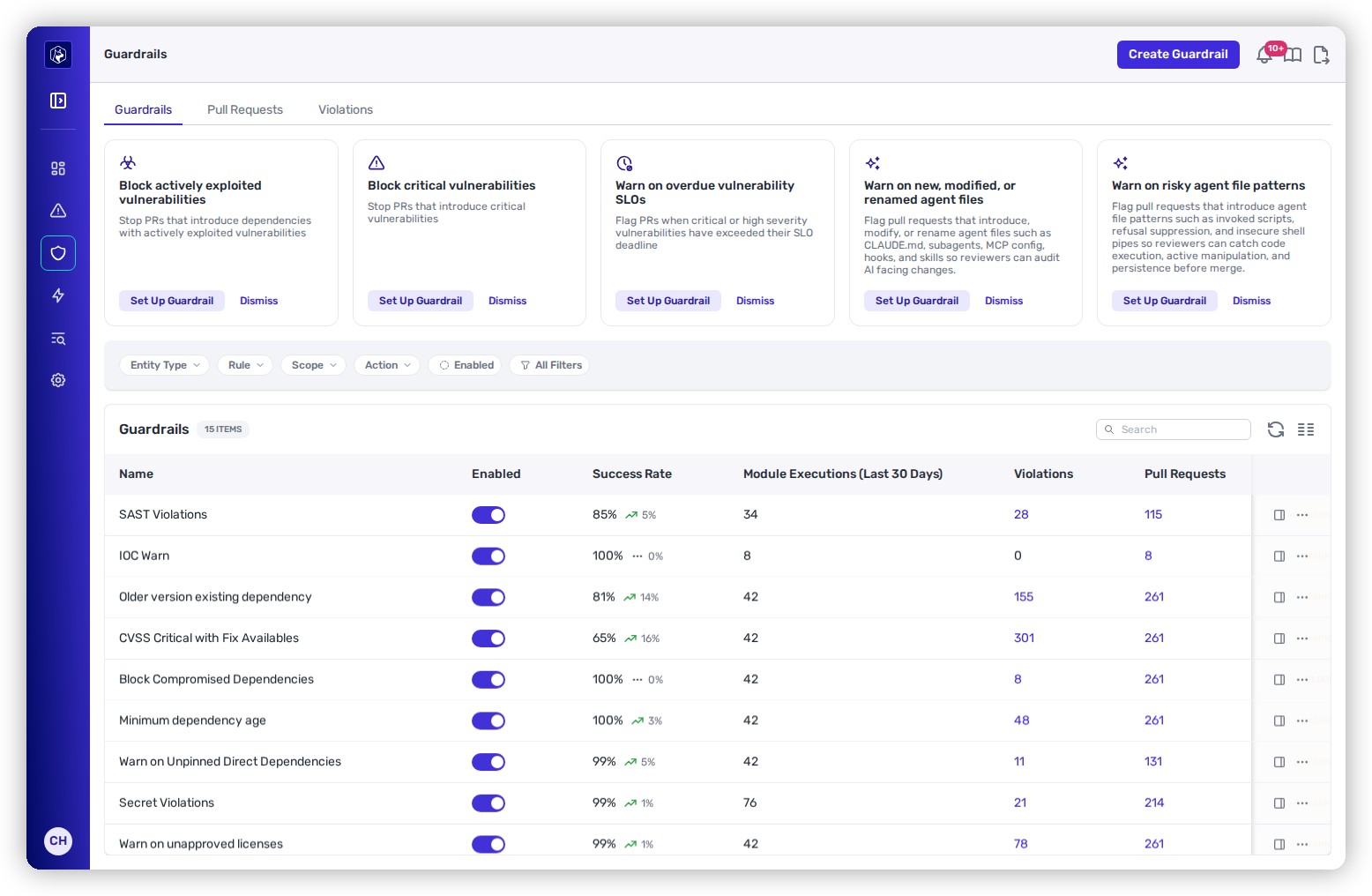The height and width of the screenshot is (896, 1372).
Task: Toggle CVSS Critical with Fix Availables switch
Action: pyautogui.click(x=488, y=638)
